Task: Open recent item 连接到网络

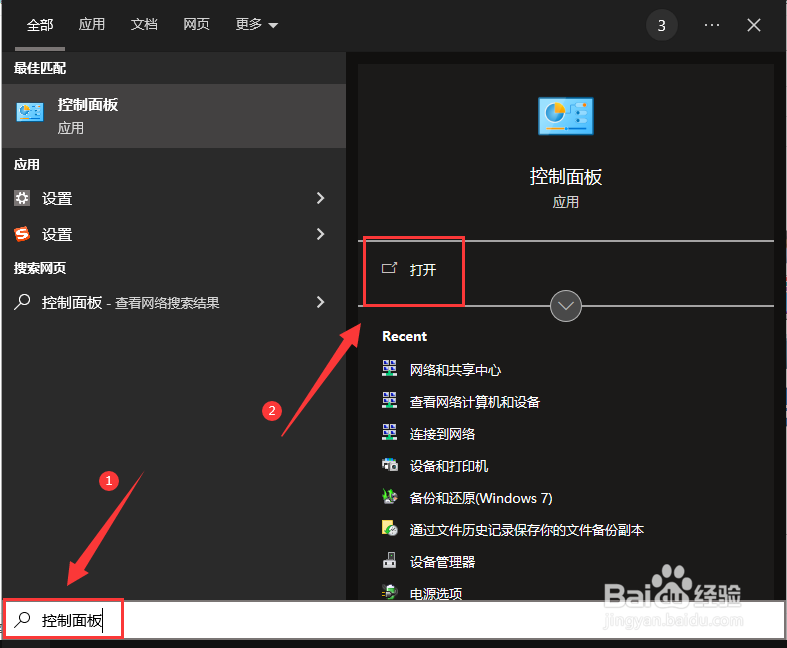Action: pyautogui.click(x=442, y=434)
